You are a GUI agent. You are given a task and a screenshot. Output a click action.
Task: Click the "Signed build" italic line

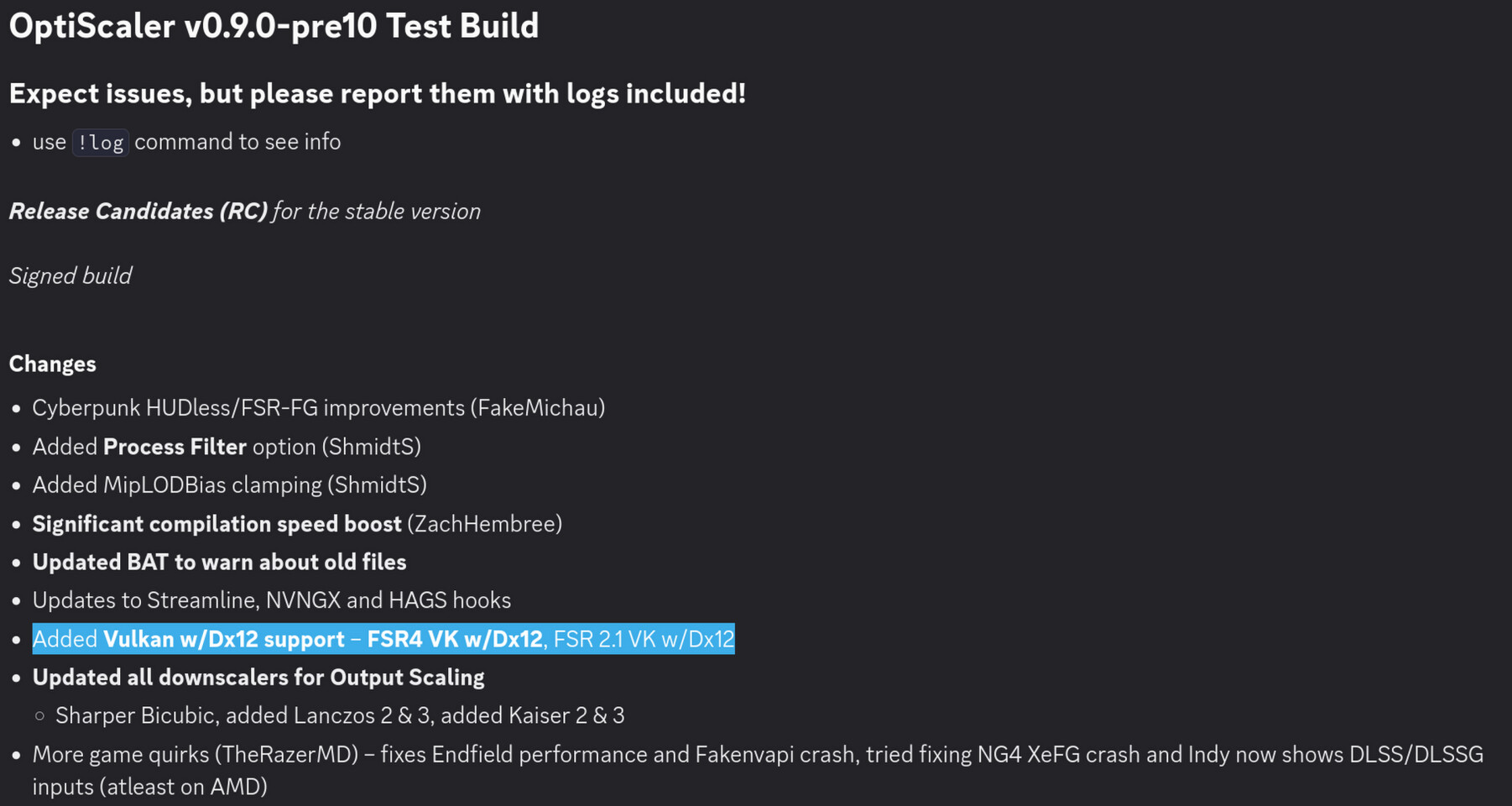(70, 275)
